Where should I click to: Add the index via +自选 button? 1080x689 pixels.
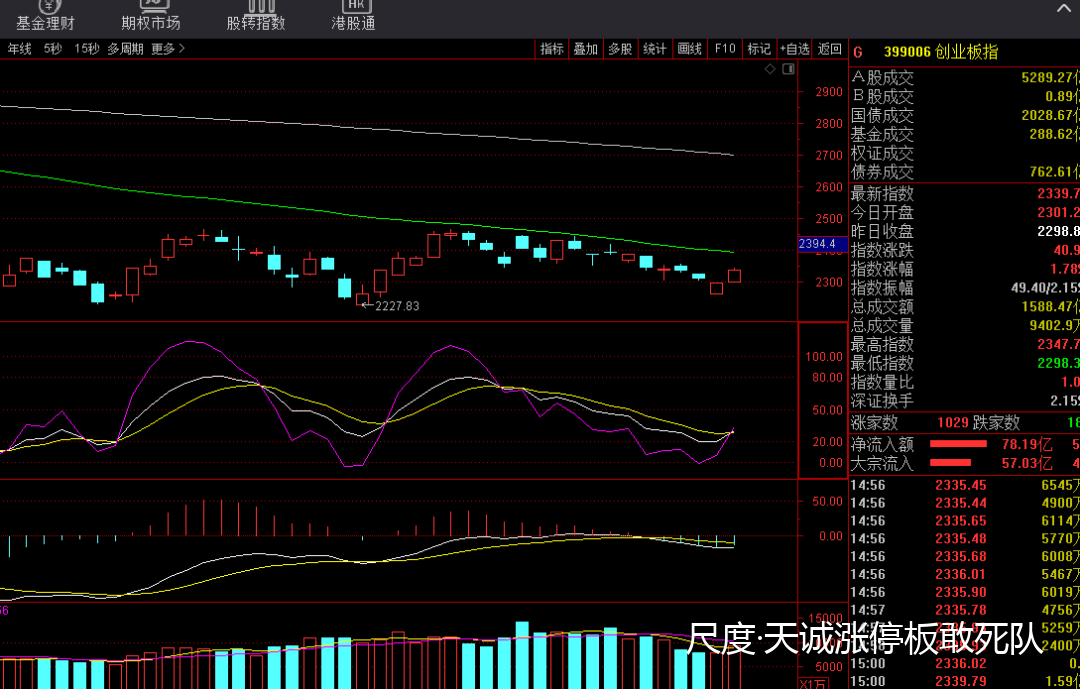pos(794,48)
